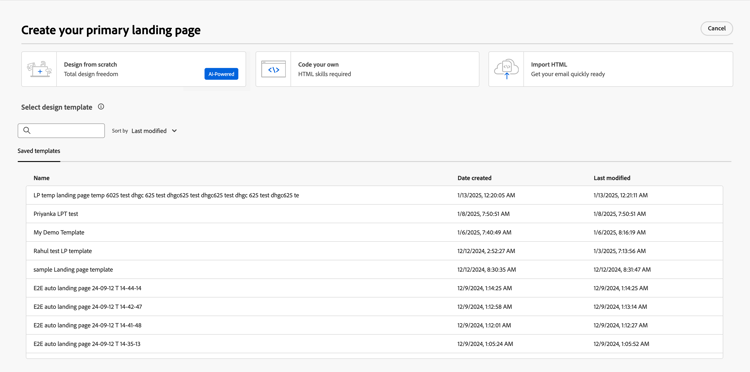Viewport: 750px width, 372px height.
Task: Click into the template search field
Action: [x=61, y=131]
